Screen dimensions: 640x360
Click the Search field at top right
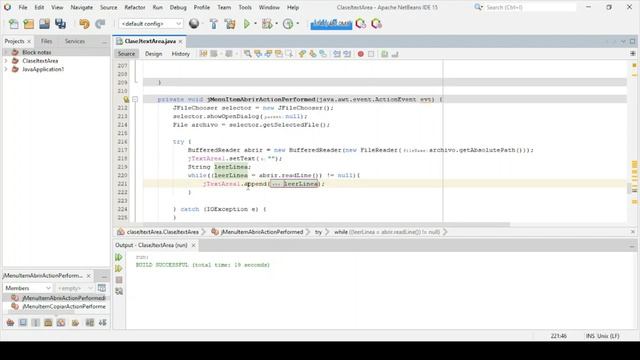pos(531,7)
